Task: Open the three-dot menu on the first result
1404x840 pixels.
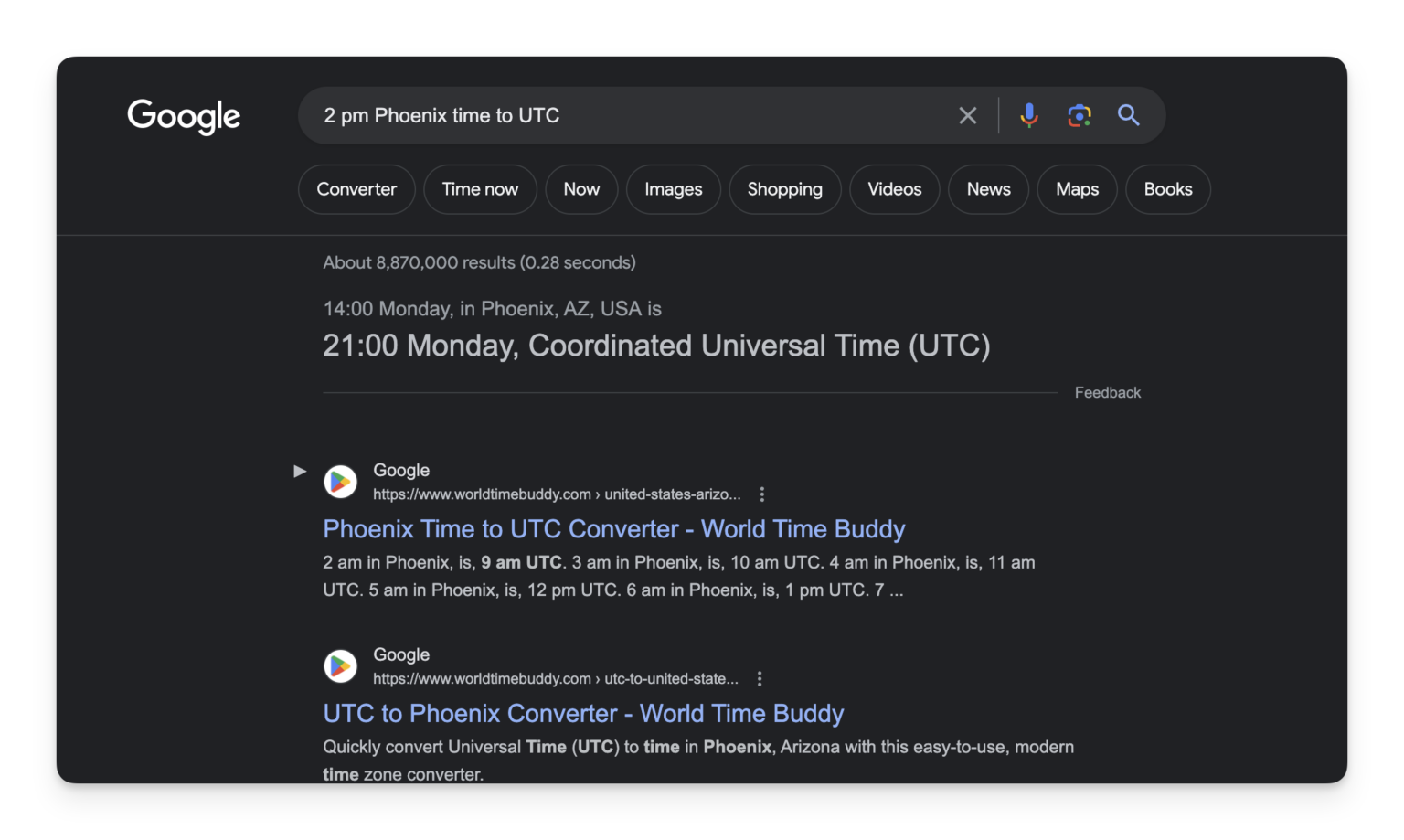Action: (x=762, y=494)
